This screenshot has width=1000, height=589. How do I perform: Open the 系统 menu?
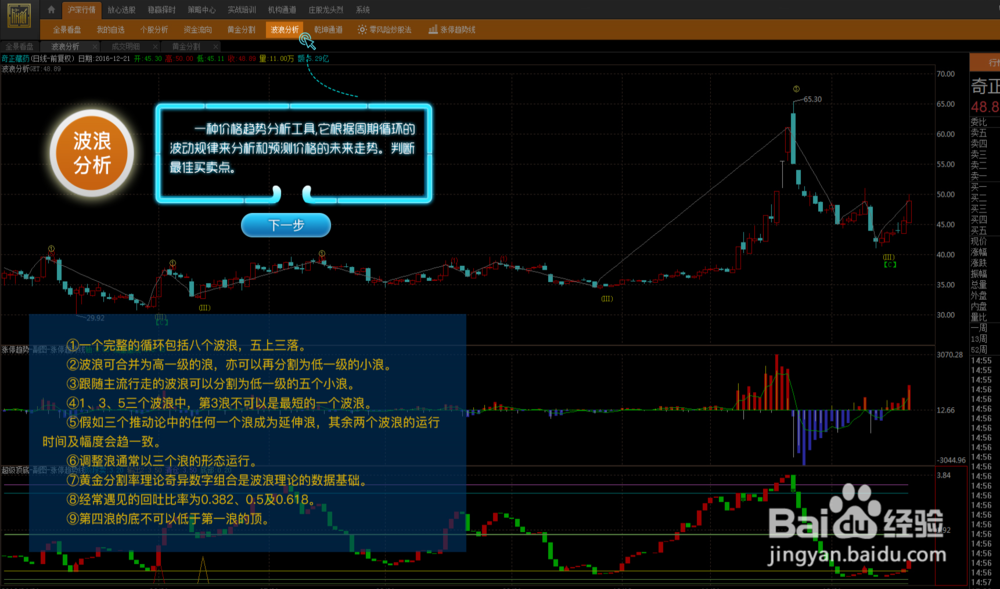tap(363, 10)
